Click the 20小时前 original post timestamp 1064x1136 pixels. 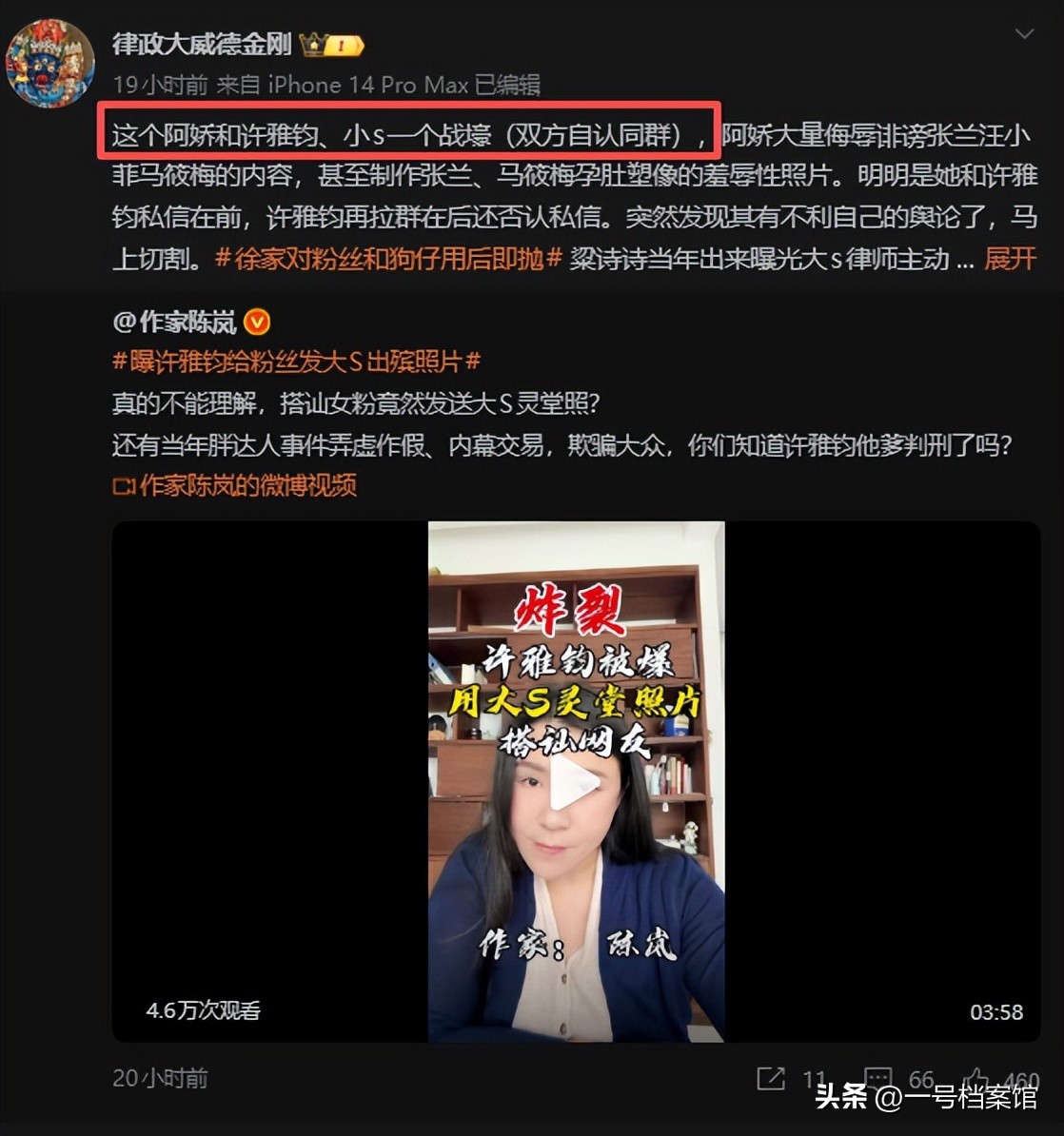point(160,1078)
